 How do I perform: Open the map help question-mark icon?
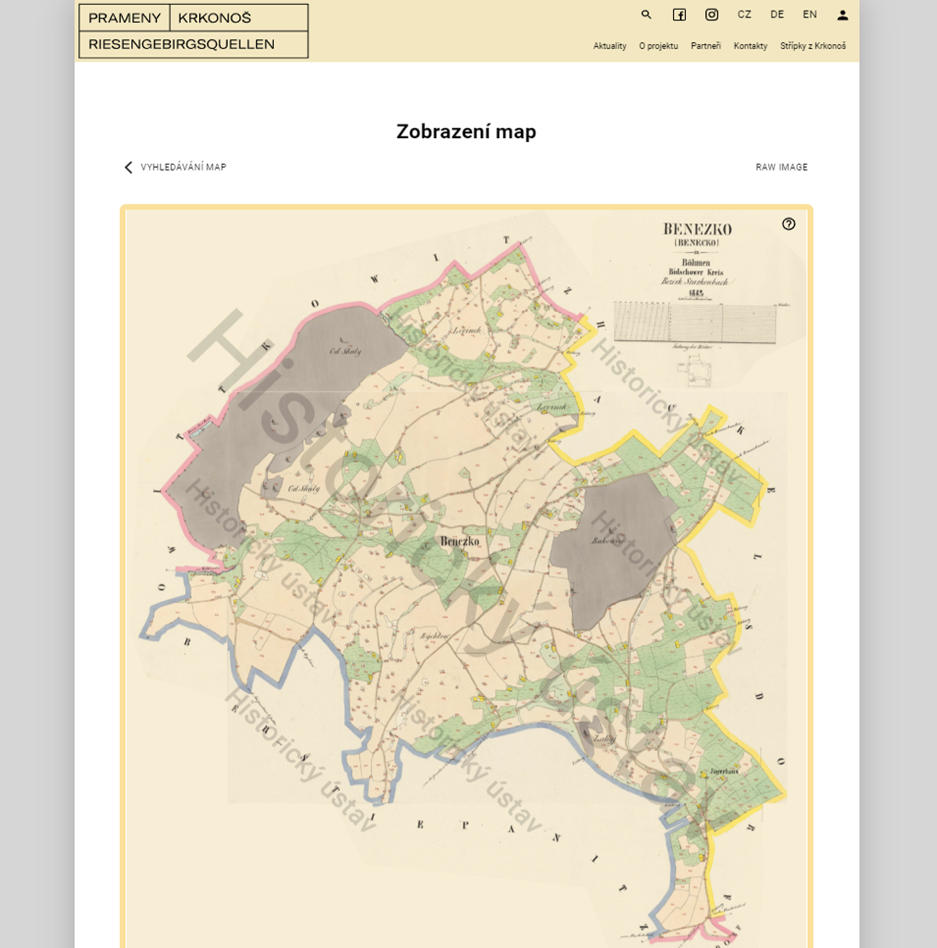pos(789,224)
